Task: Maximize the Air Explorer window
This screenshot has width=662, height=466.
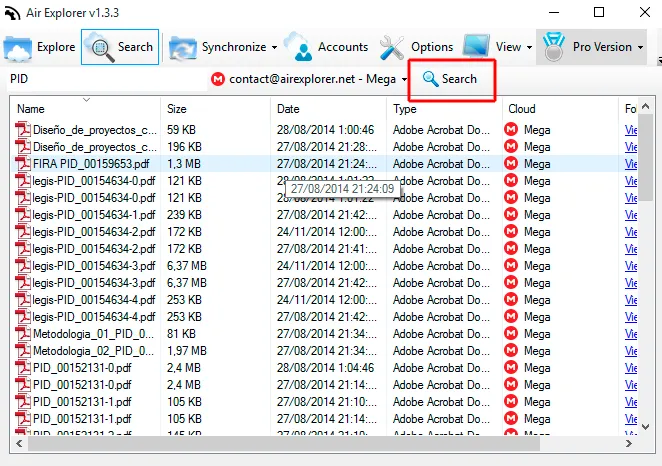Action: click(599, 12)
